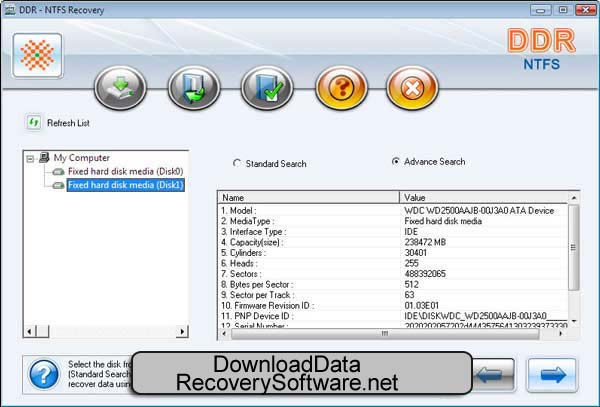Click the details table horizontal scrollbar thumb
600x407 pixels.
click(385, 334)
